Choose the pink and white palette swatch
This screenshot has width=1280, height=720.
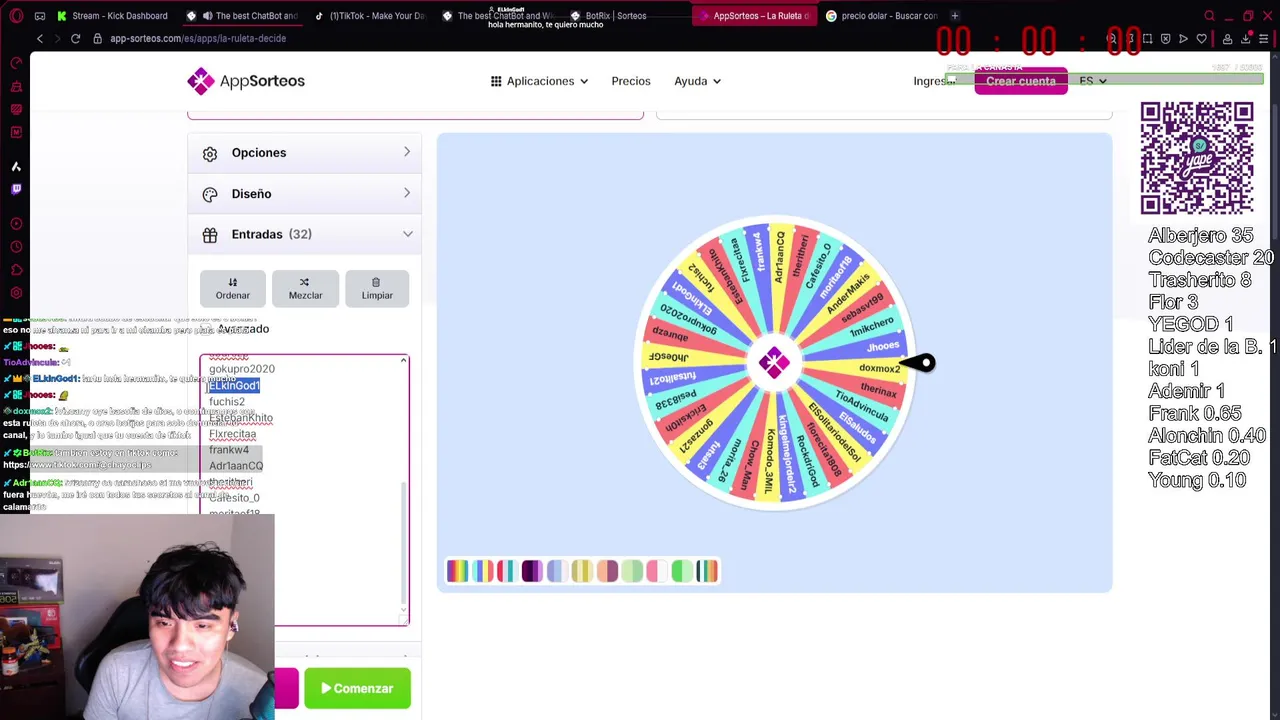click(657, 571)
